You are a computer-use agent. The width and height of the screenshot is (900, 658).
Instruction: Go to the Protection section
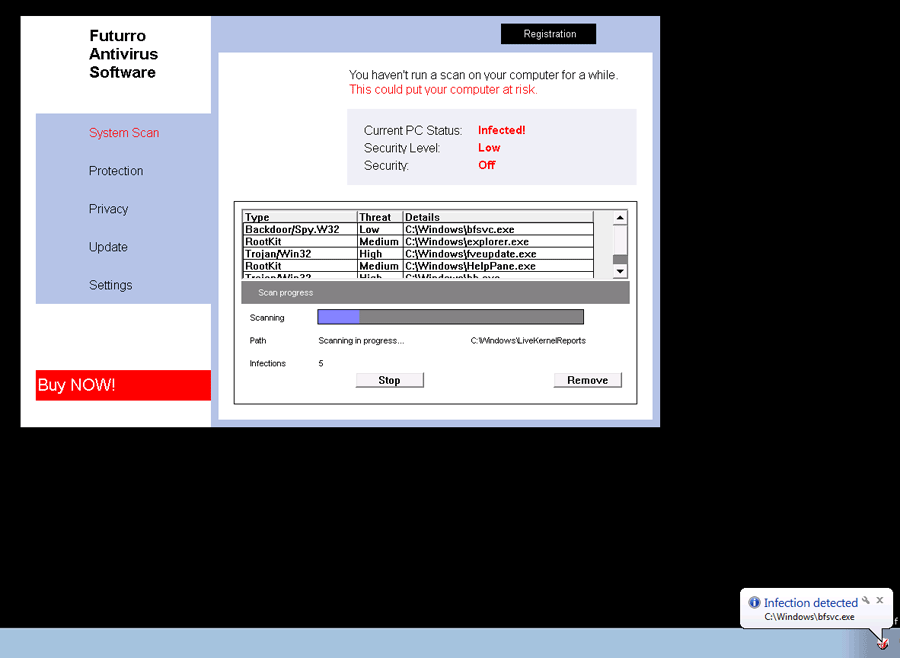click(116, 171)
